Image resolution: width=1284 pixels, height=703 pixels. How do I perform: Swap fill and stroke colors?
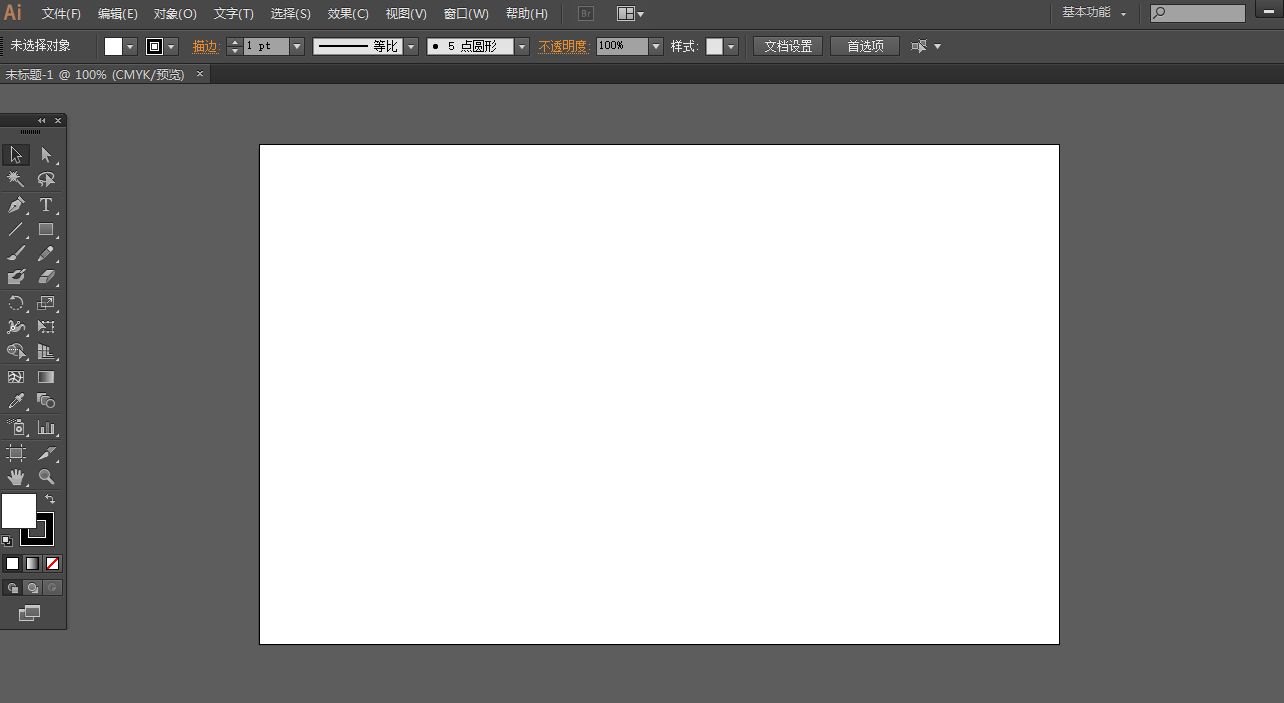50,498
